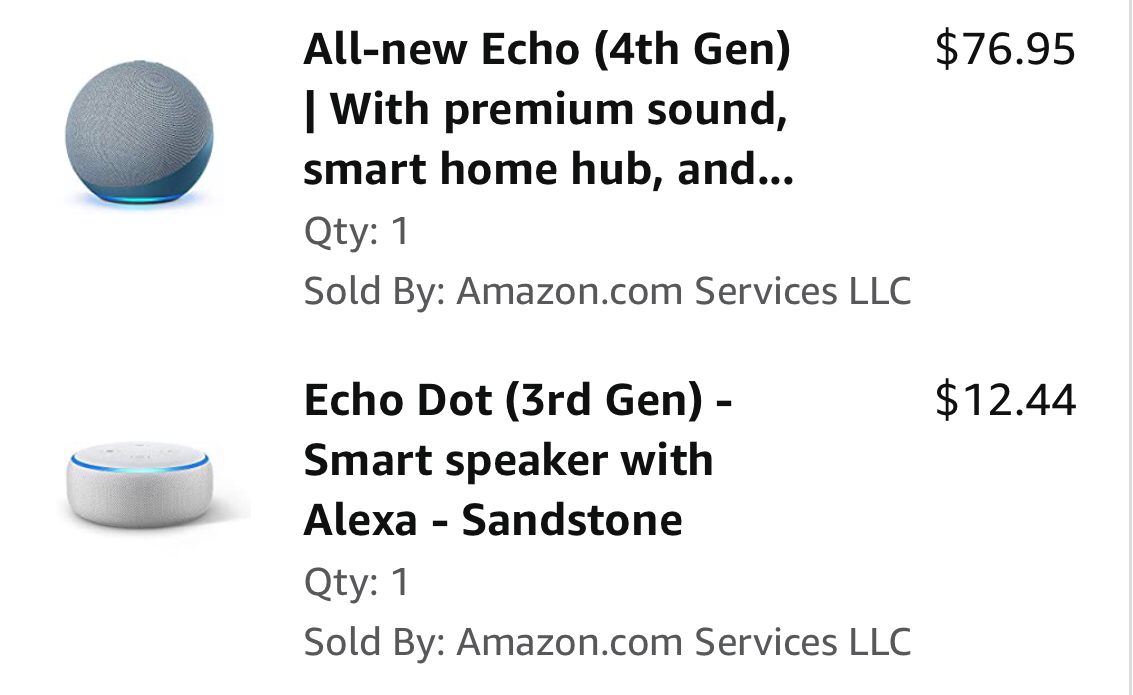
Task: Click the 'Alexa - Sandstone' text
Action: pyautogui.click(x=493, y=520)
